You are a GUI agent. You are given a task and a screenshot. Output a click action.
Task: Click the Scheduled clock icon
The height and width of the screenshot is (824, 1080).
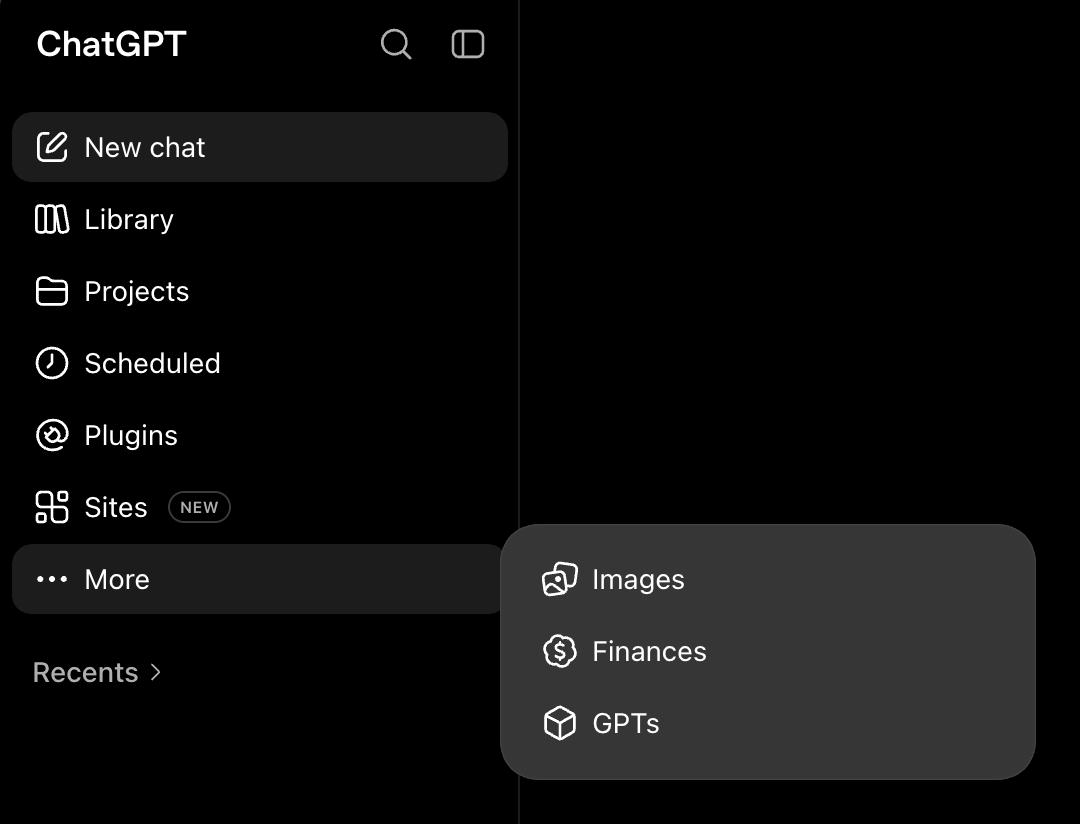52,363
